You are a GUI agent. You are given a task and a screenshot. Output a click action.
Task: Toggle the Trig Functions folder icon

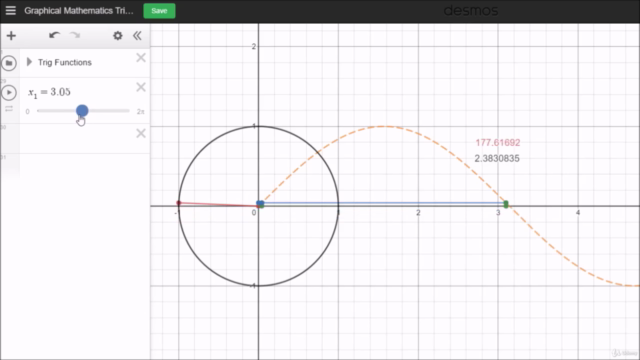pyautogui.click(x=9, y=63)
